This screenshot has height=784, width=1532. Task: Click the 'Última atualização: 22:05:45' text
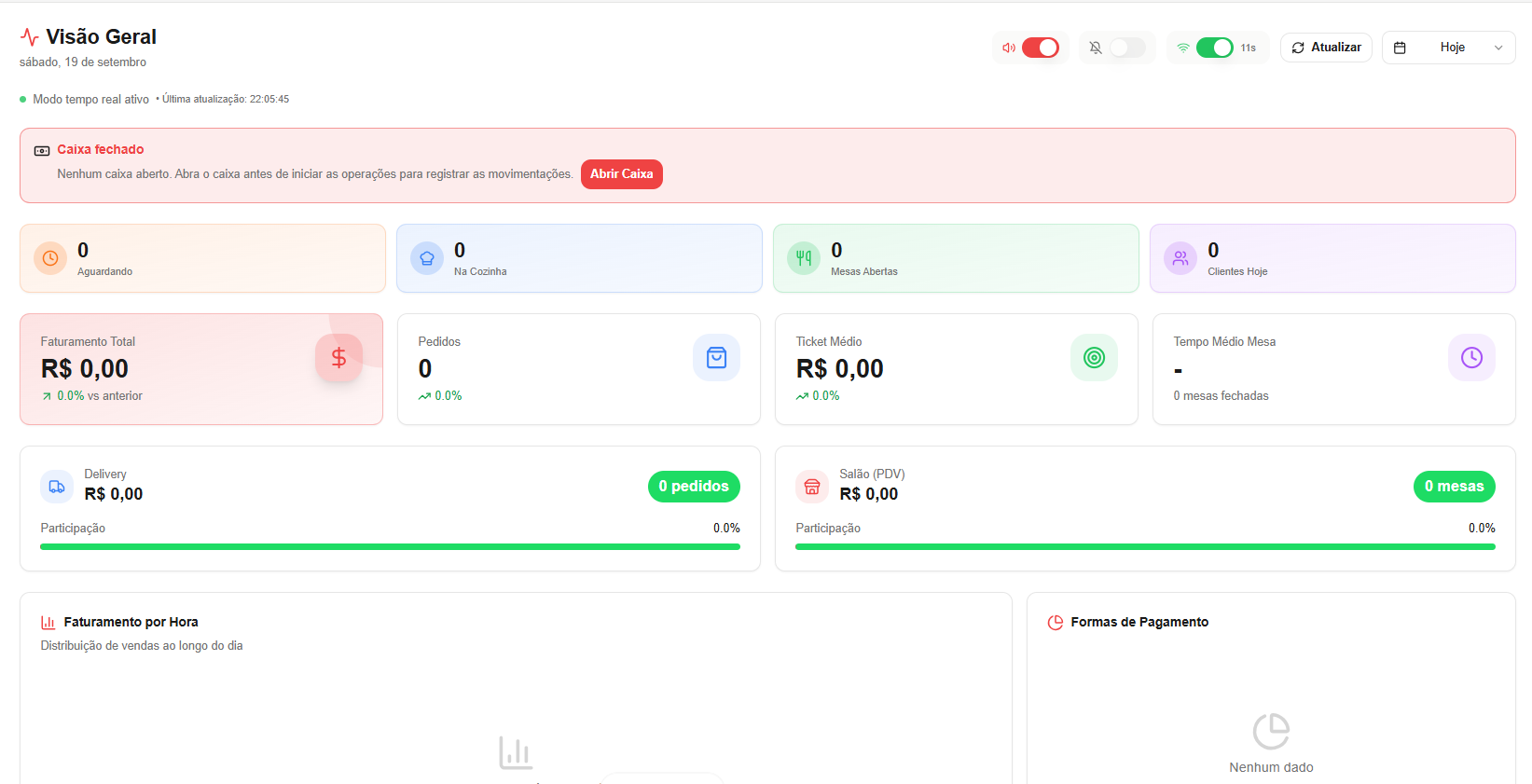point(226,100)
